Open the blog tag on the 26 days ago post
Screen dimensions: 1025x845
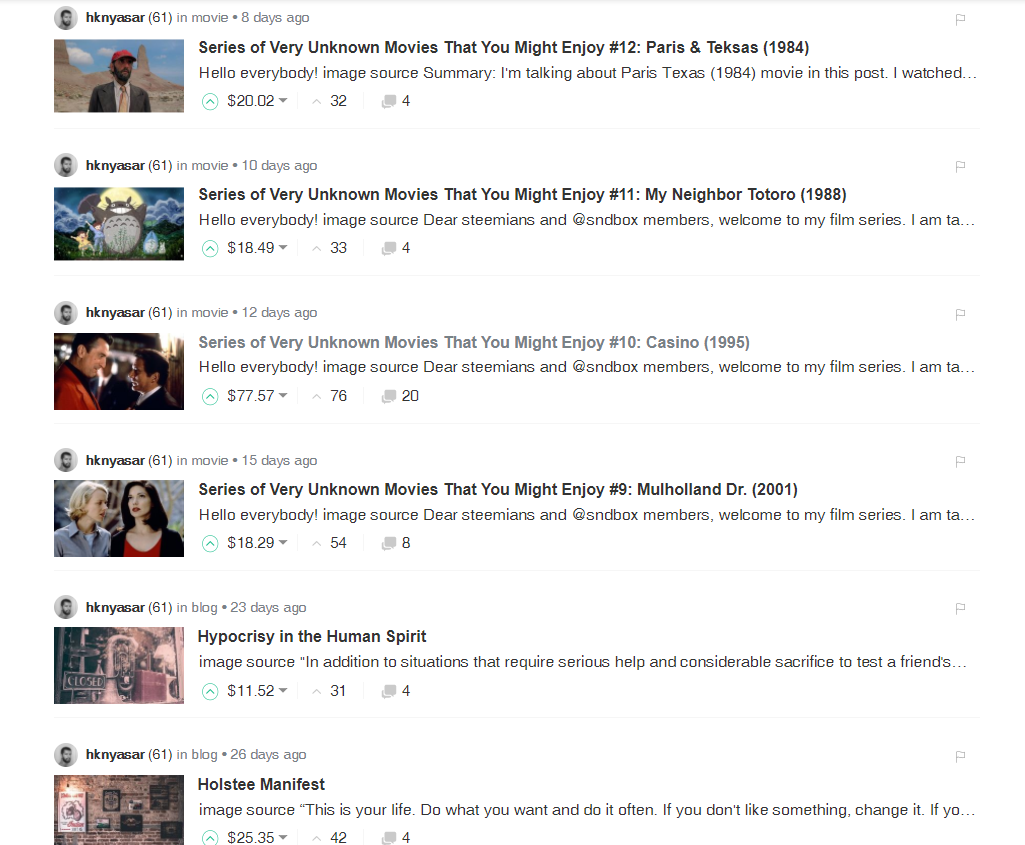(204, 754)
